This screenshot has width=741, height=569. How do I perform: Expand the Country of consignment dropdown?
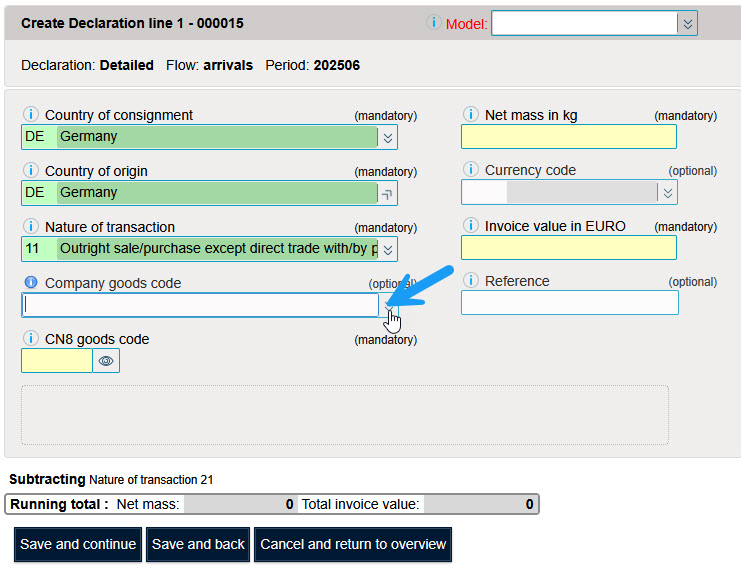pos(388,137)
